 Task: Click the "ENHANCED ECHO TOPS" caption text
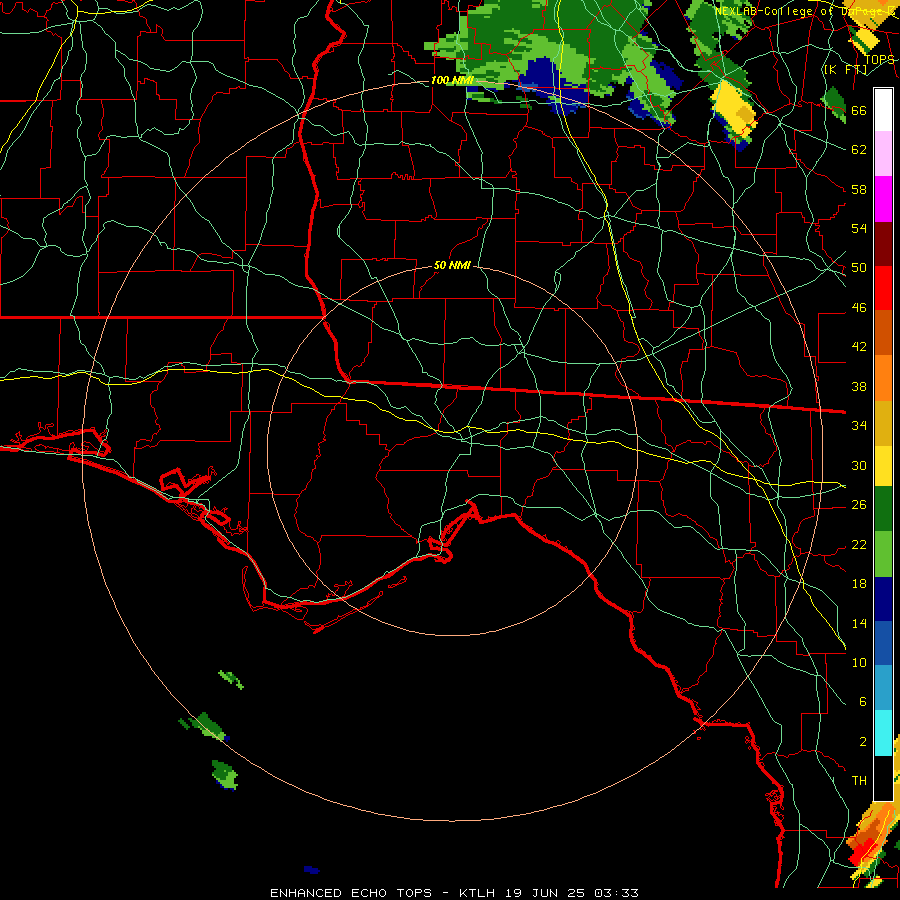tap(351, 893)
